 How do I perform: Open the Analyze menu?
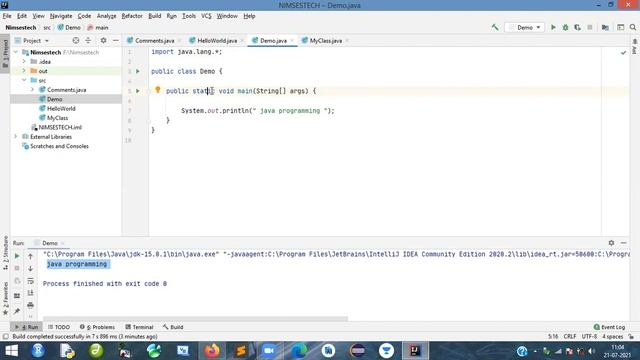pos(106,16)
